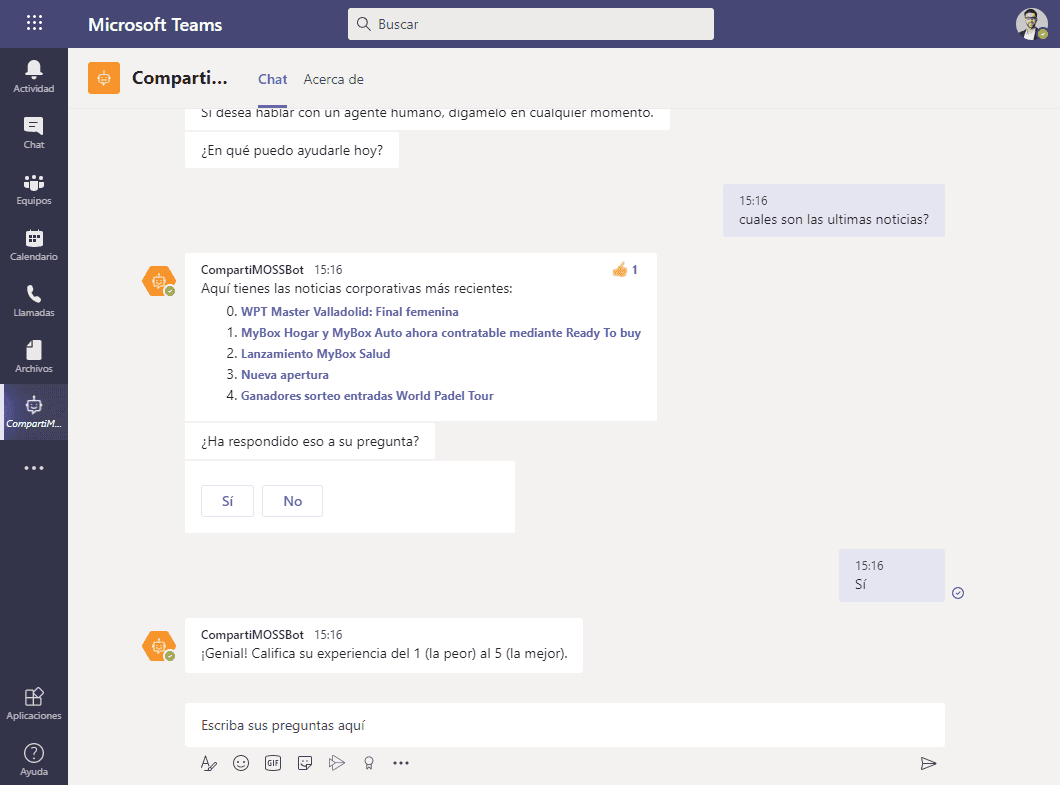This screenshot has width=1060, height=785.
Task: Click the meet-now arrow icon in compose bar
Action: coord(337,763)
